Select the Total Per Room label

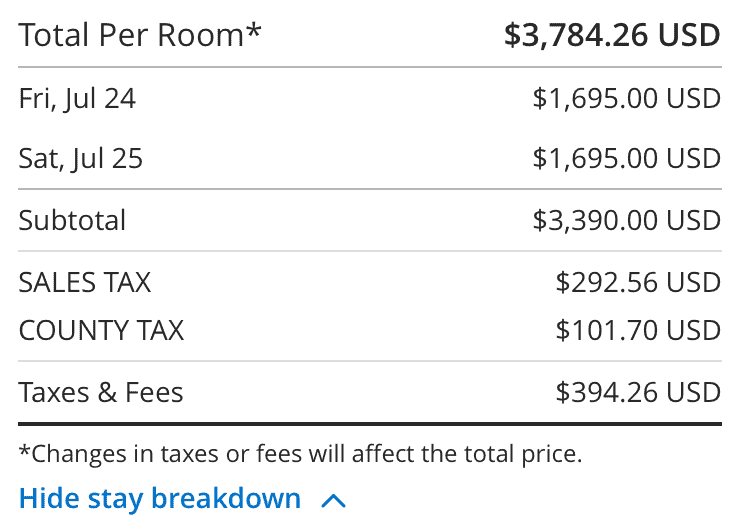(139, 35)
